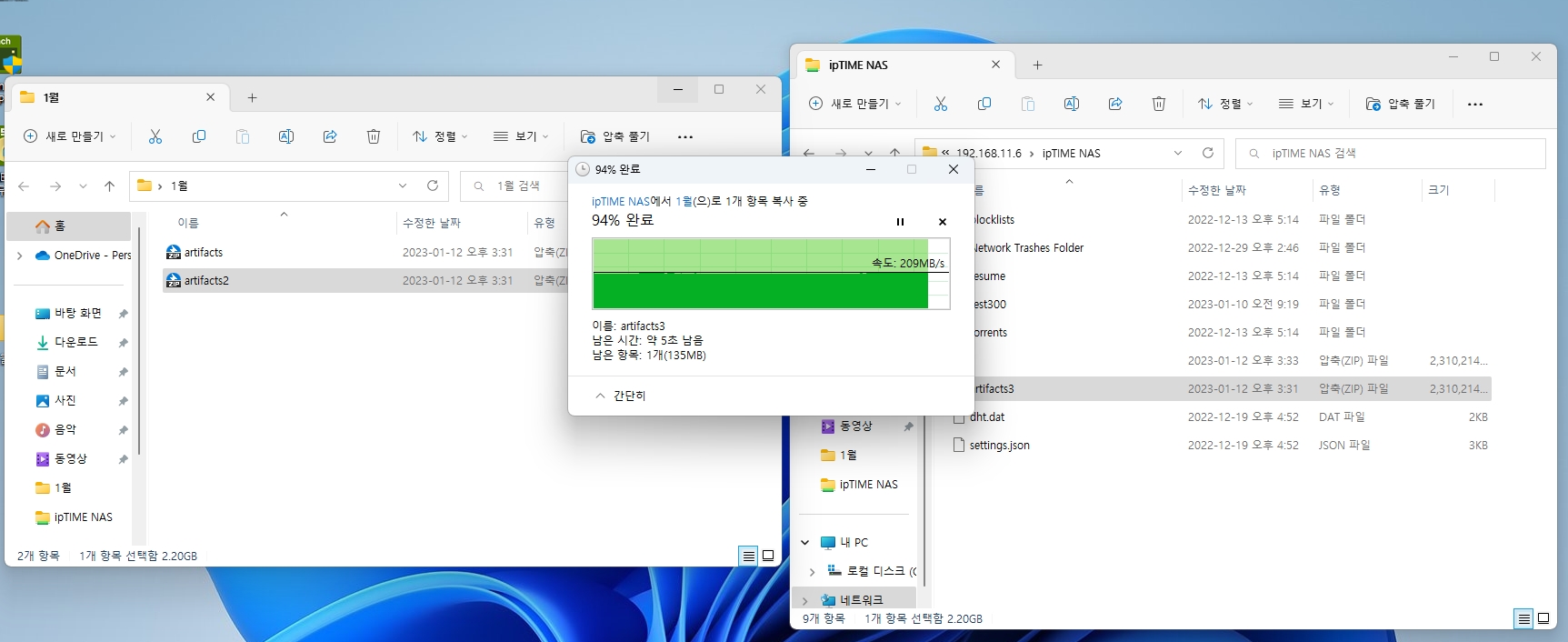This screenshot has height=642, width=1568.
Task: Open 다운로드 in 1월 window sidebar
Action: 76,342
